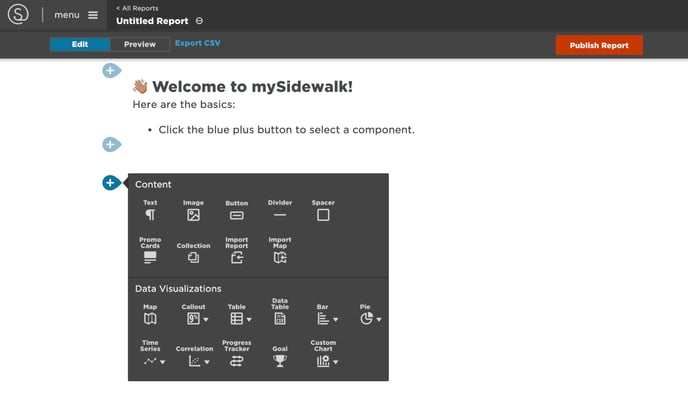This screenshot has height=417, width=688.
Task: Add a Correlation chart
Action: [x=194, y=356]
